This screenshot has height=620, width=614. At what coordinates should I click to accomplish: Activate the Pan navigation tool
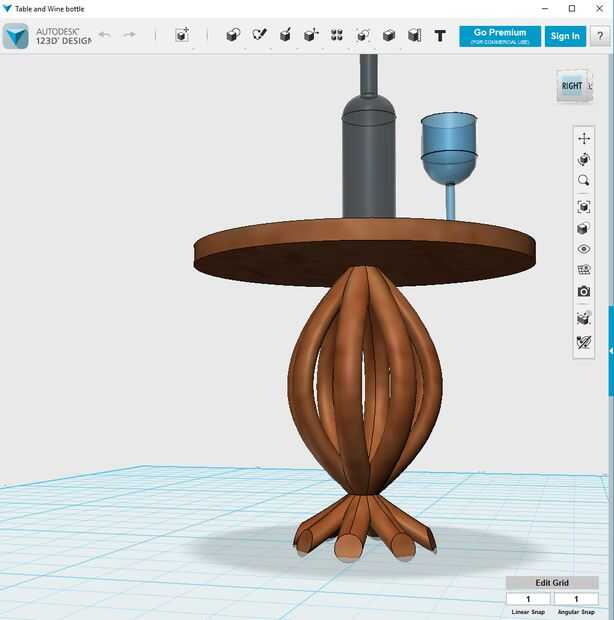[x=584, y=138]
